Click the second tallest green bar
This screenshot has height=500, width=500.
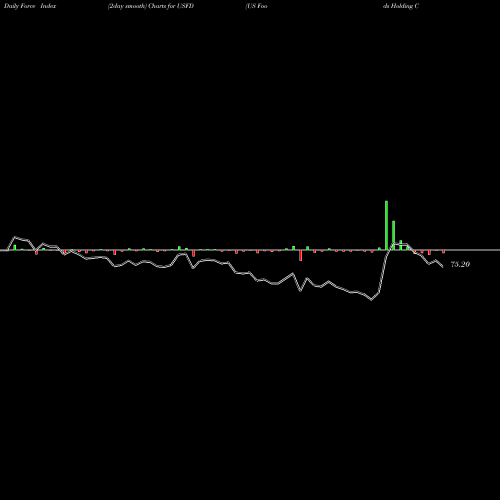[x=394, y=235]
